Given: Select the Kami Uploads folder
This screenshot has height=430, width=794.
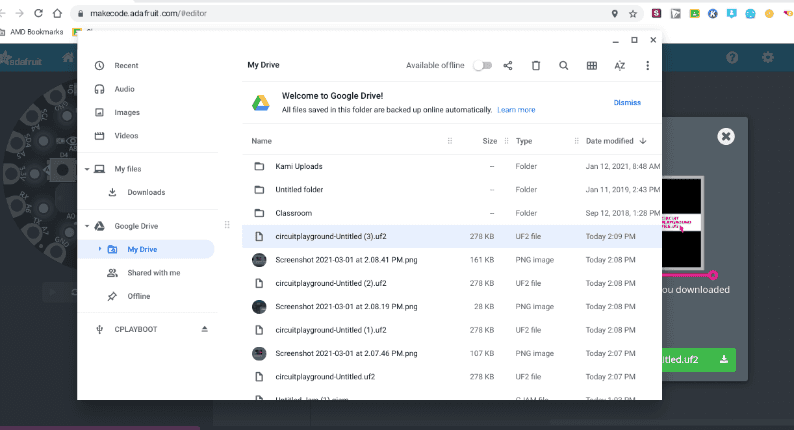Looking at the screenshot, I should click(298, 166).
